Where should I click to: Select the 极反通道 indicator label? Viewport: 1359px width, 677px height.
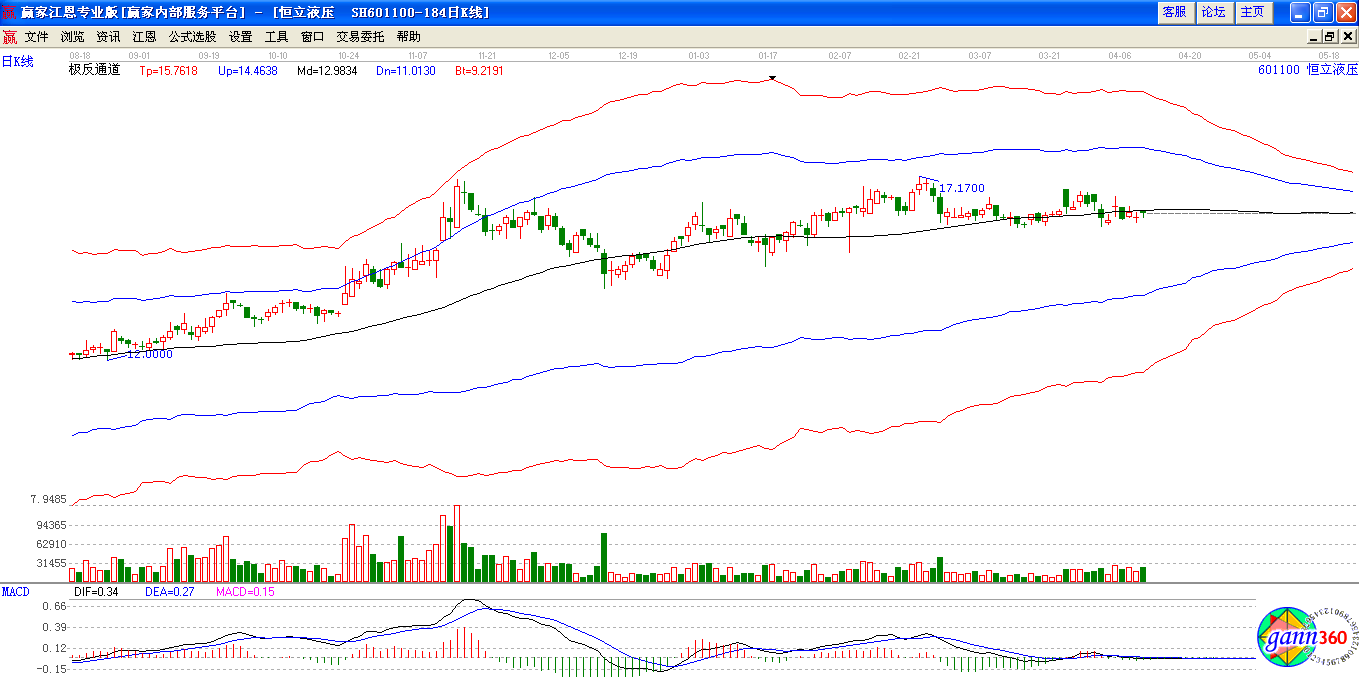click(x=94, y=70)
